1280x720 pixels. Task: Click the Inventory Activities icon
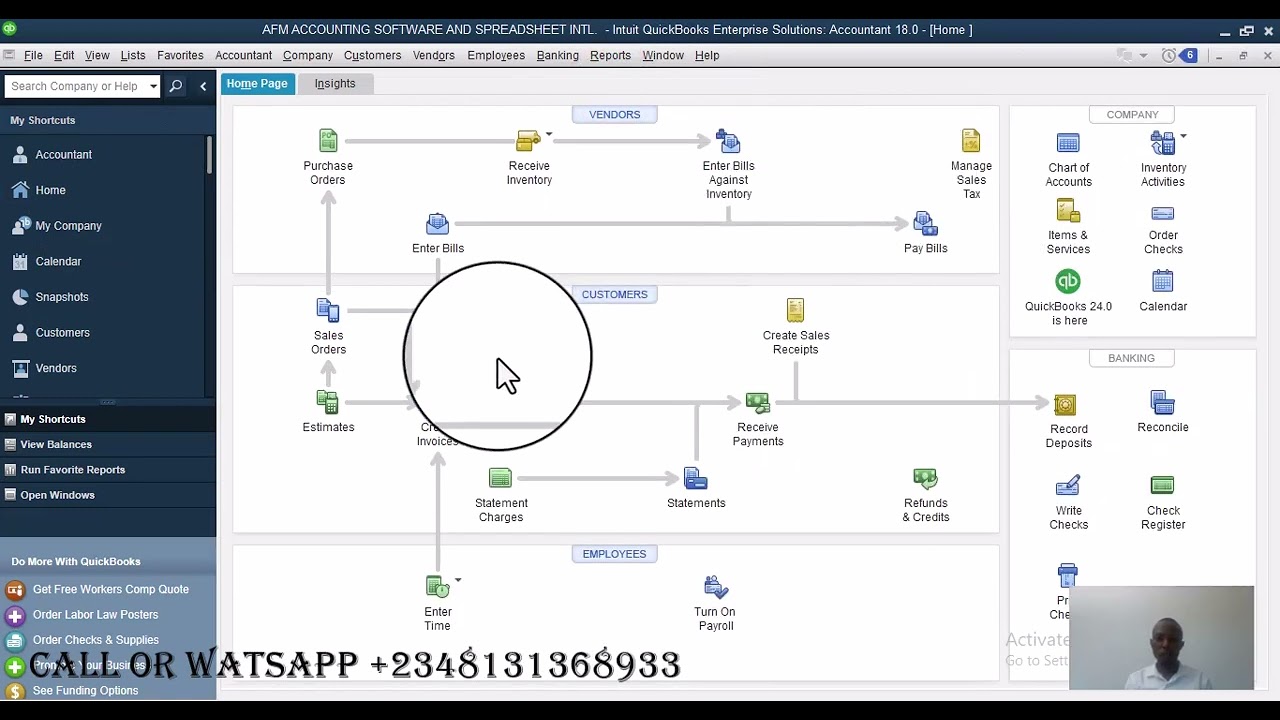1162,143
